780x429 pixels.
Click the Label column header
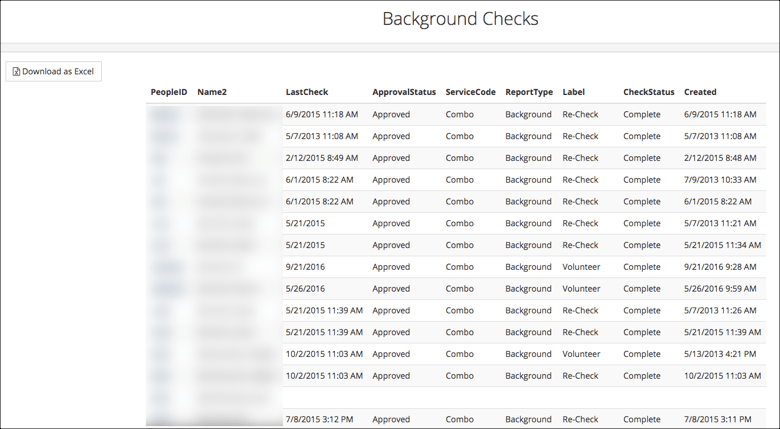574,92
